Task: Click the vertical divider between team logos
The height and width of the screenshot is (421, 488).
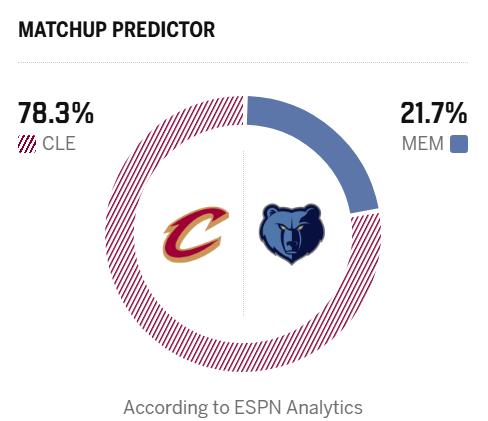Action: tap(244, 234)
